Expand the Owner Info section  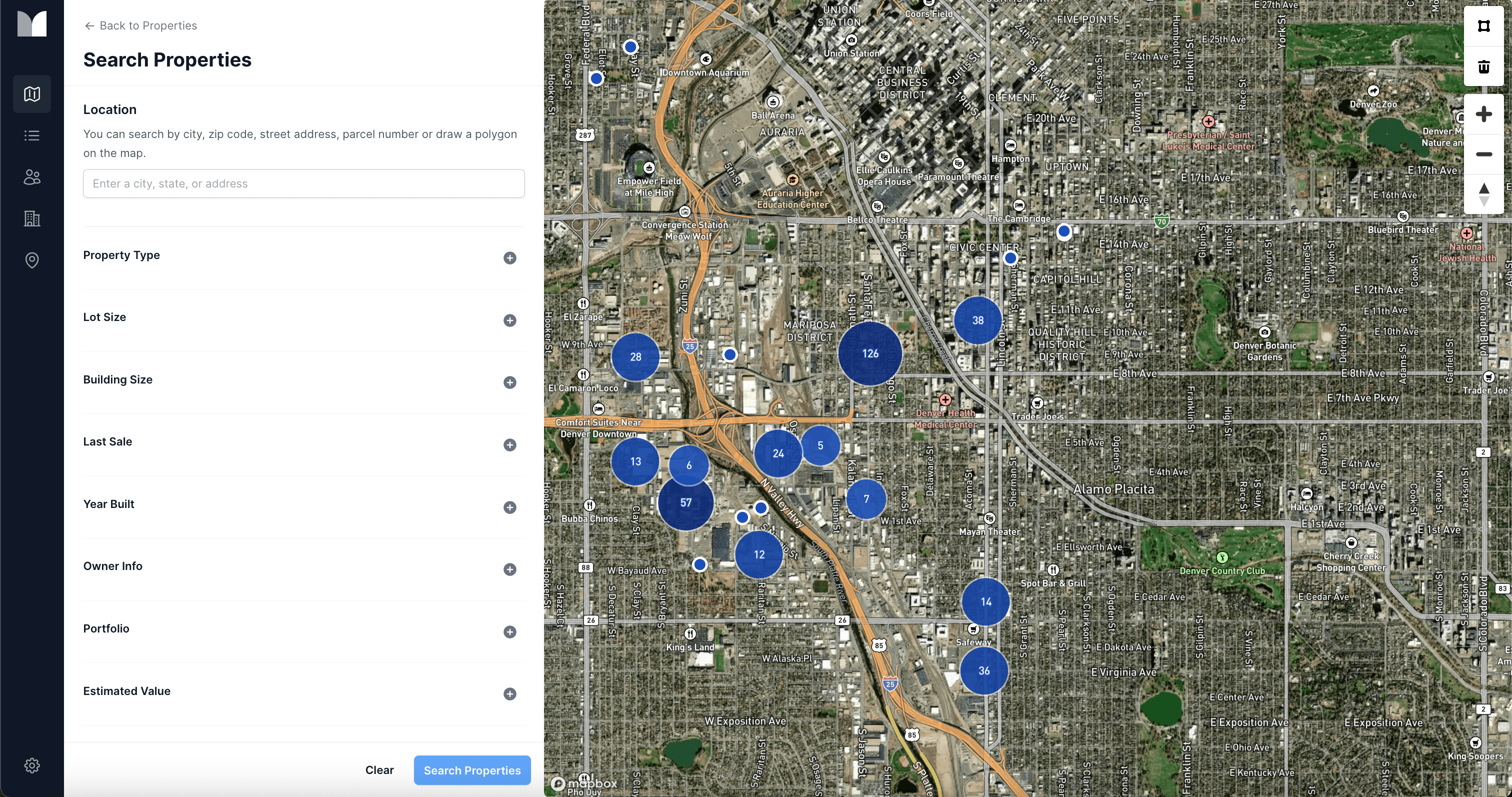click(x=509, y=569)
